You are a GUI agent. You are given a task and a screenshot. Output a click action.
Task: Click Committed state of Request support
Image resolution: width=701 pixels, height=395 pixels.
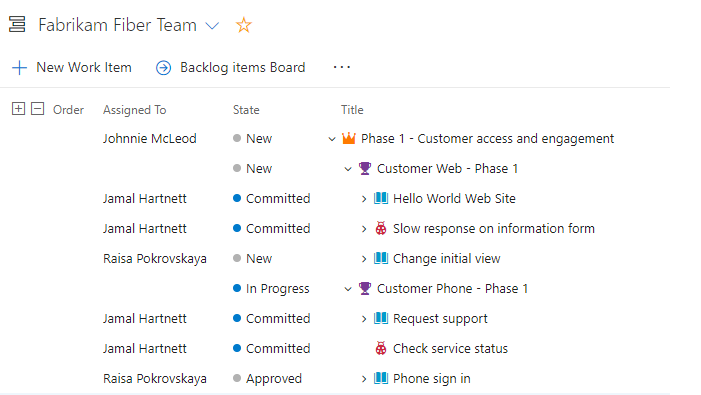click(271, 319)
